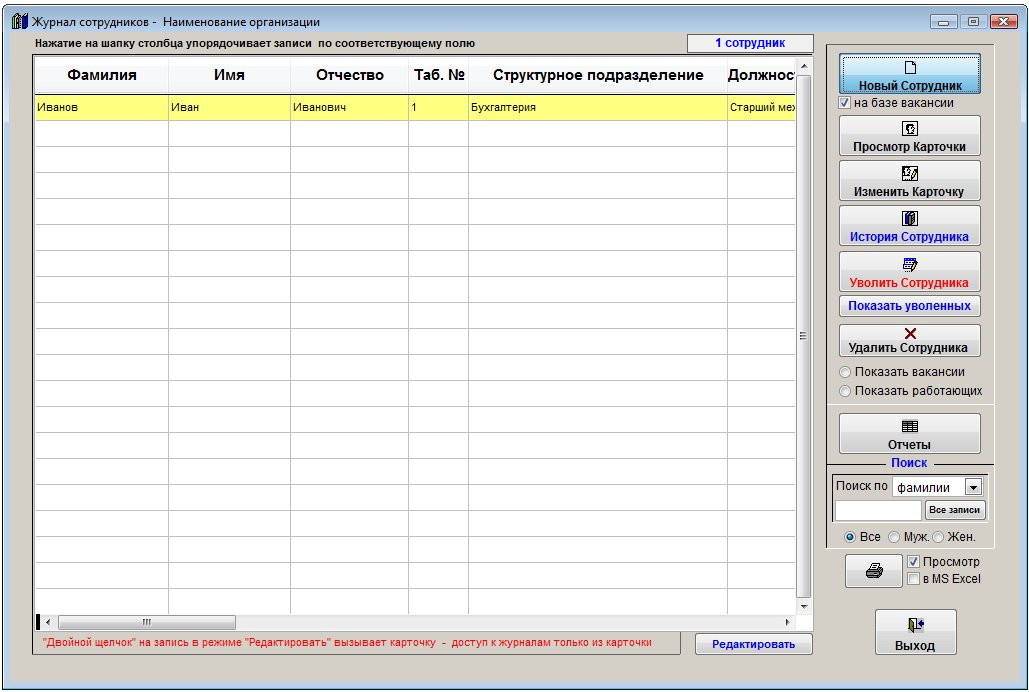Click Удалить Сотрудника button
The image size is (1029, 692).
tap(909, 340)
